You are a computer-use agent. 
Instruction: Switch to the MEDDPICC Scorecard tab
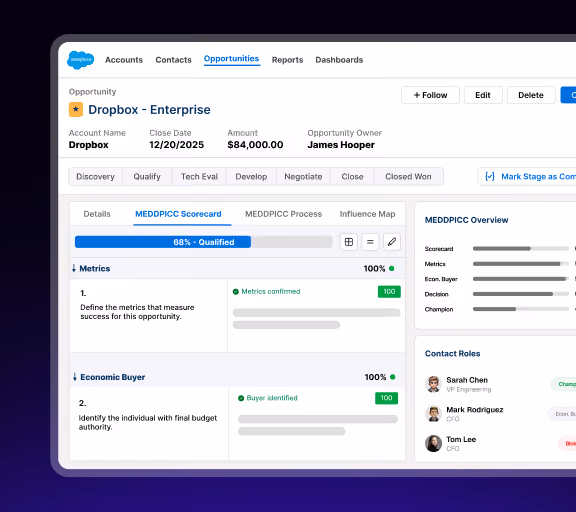coord(178,214)
